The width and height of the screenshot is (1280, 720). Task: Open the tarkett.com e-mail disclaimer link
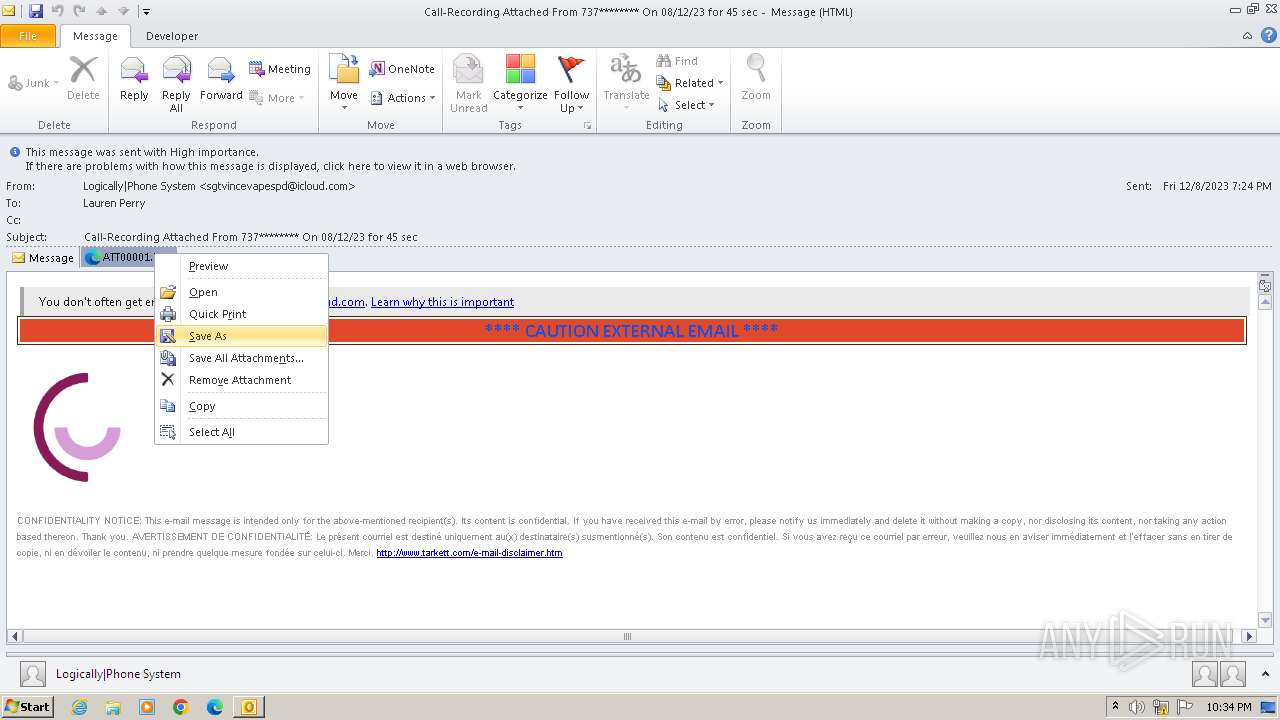[x=469, y=553]
